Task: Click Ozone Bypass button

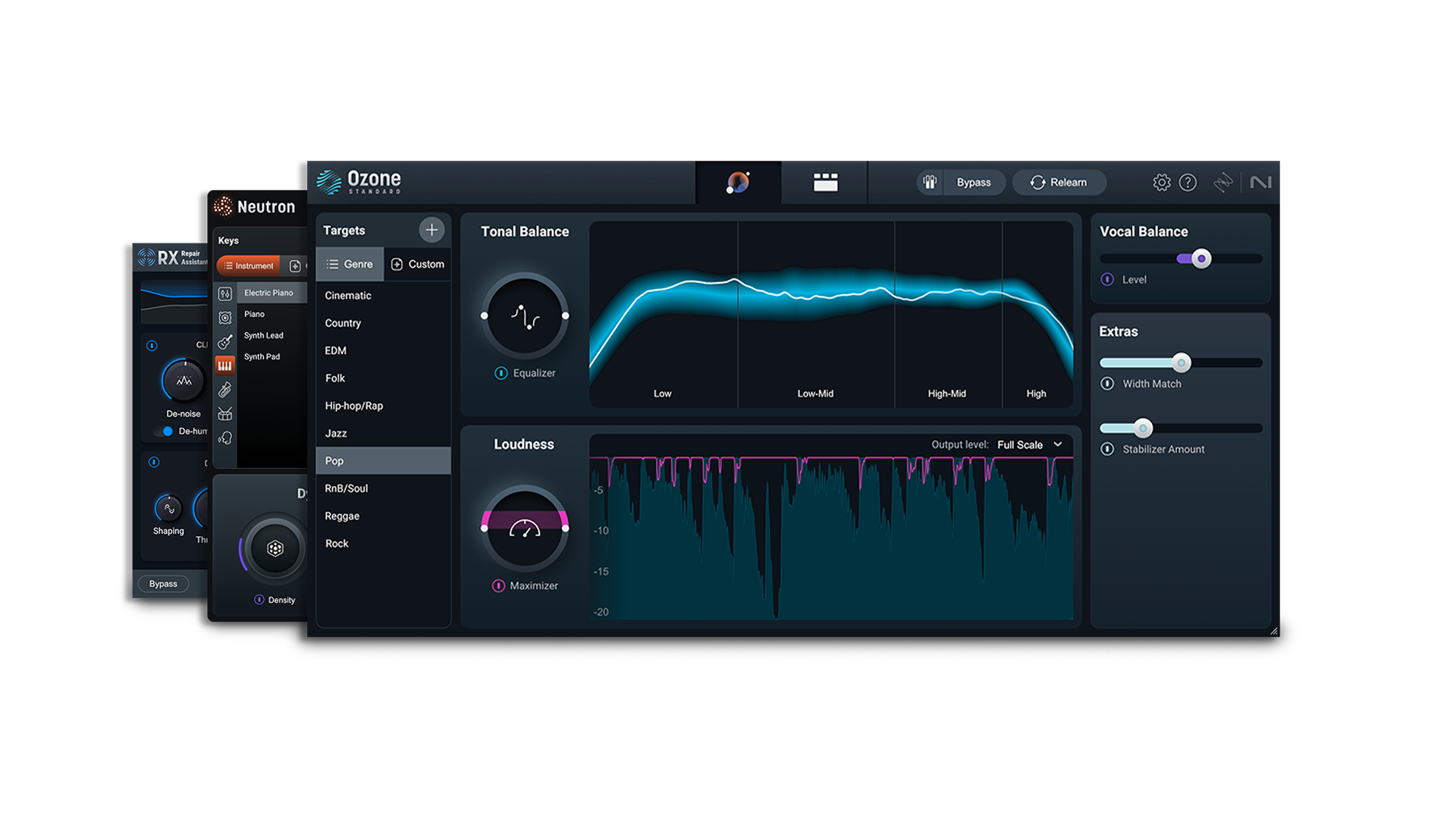Action: coord(974,182)
